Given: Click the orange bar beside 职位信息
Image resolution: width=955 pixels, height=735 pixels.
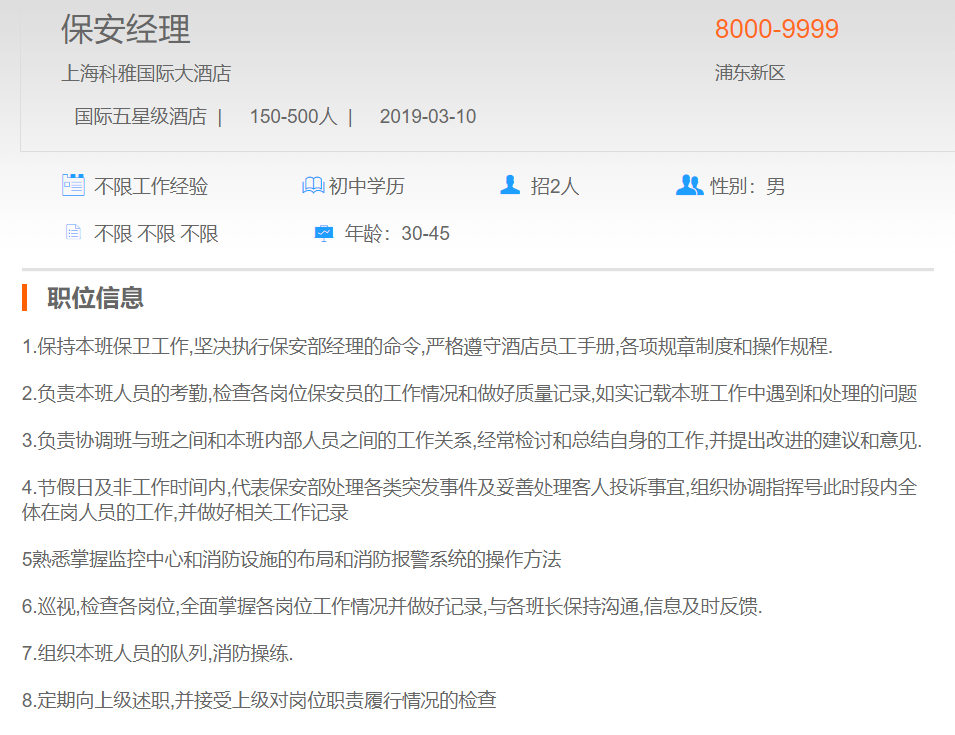Looking at the screenshot, I should click(24, 298).
